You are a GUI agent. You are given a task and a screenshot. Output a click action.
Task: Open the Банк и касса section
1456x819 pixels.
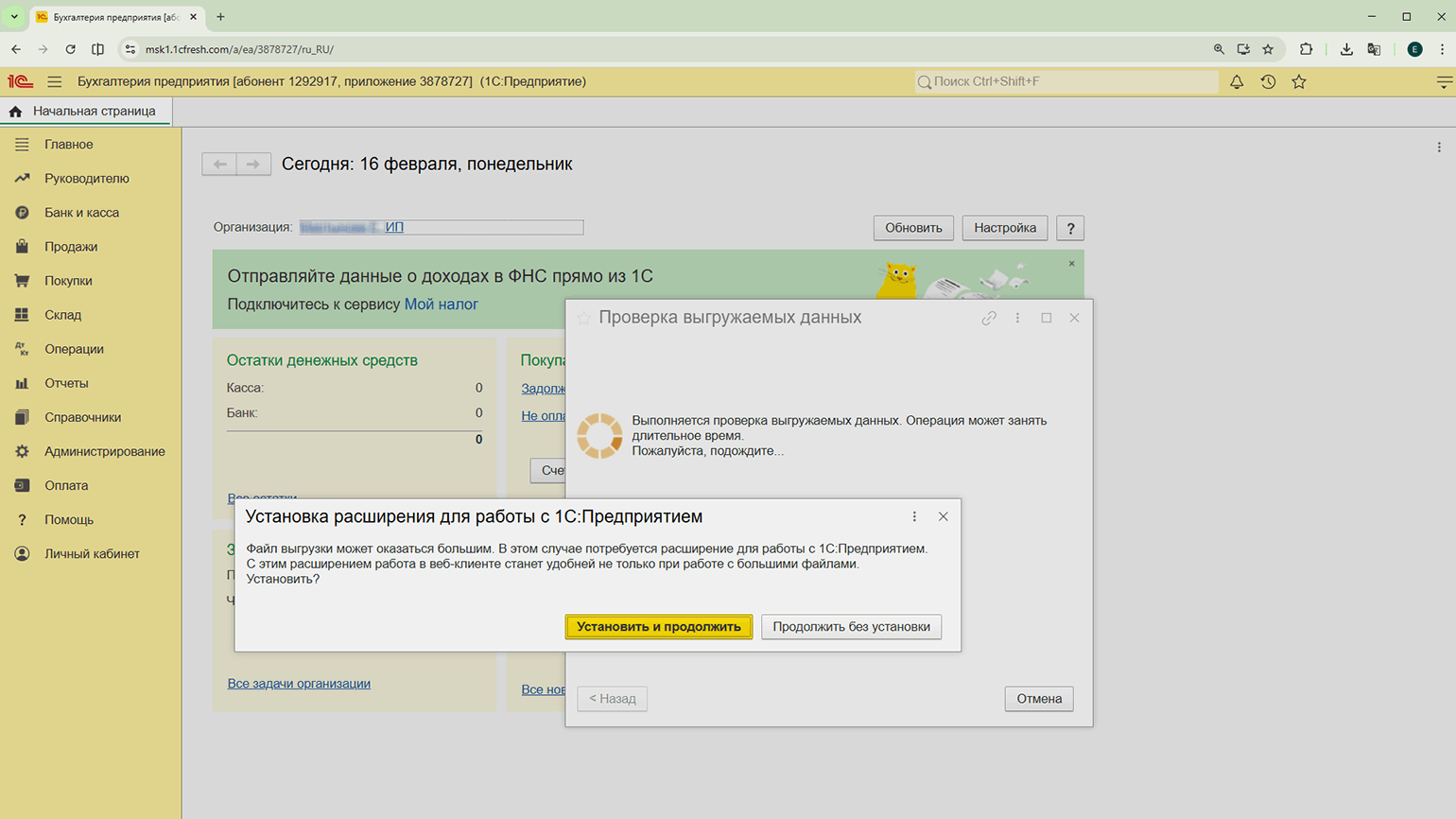pos(81,213)
